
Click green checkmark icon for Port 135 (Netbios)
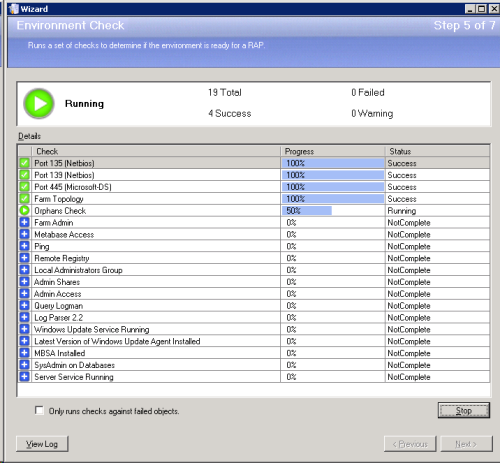point(24,163)
